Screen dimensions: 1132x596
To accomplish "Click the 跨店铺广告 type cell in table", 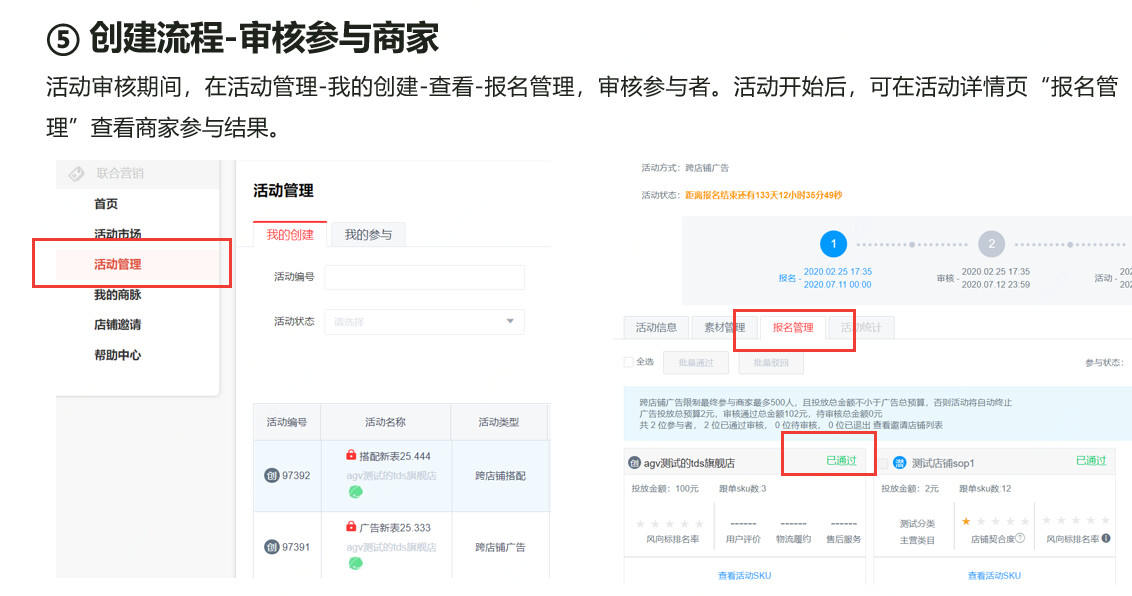I will 500,548.
